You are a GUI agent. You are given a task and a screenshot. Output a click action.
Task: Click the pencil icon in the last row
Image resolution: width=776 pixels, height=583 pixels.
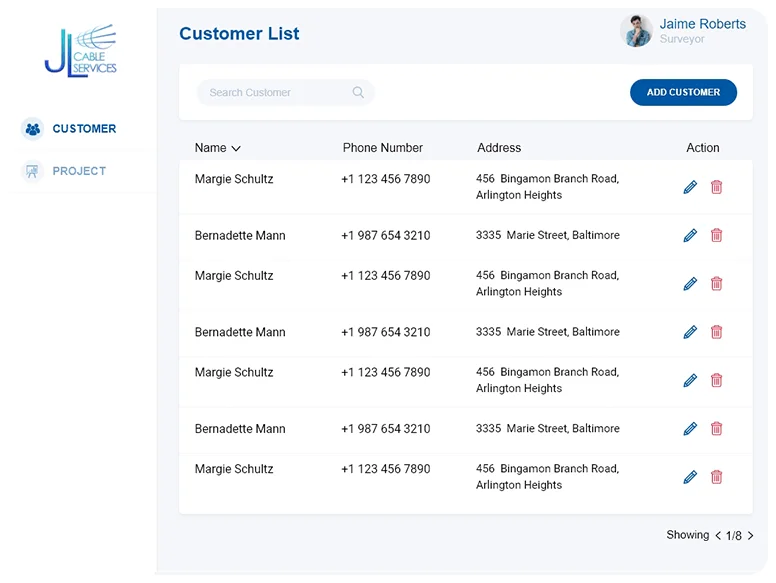click(x=690, y=477)
